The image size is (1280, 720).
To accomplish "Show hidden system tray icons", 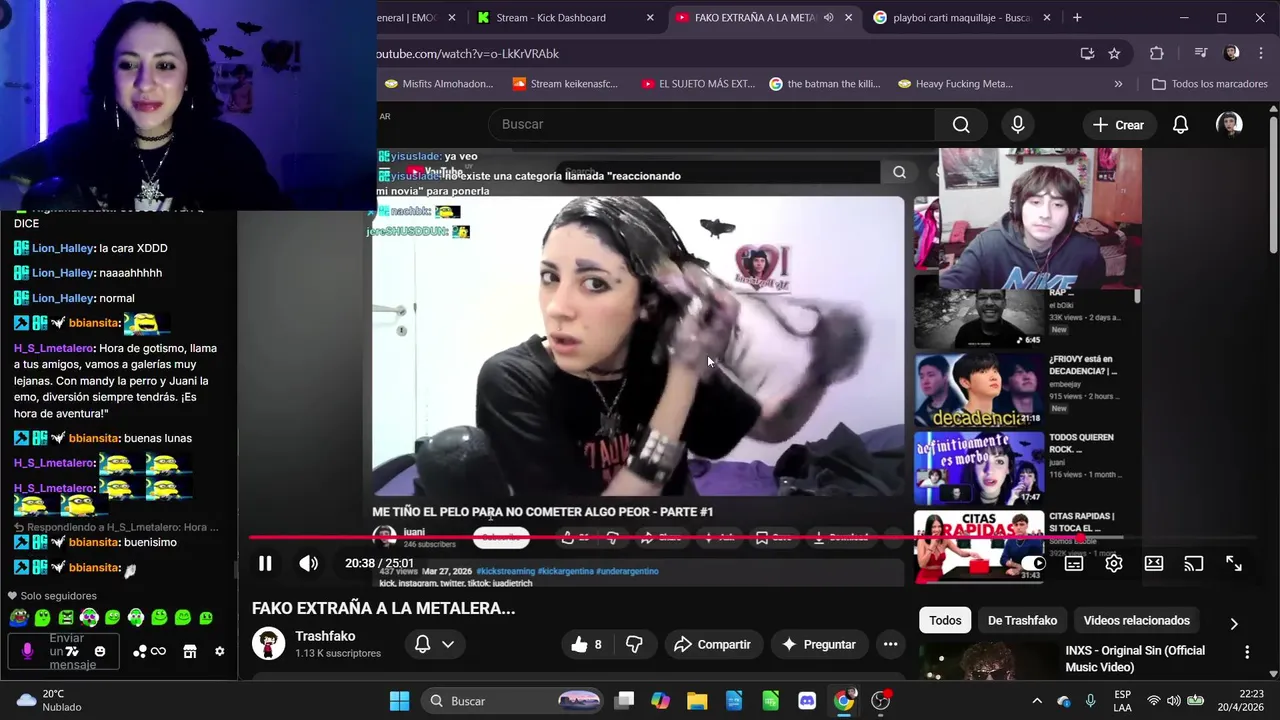I will click(1037, 701).
